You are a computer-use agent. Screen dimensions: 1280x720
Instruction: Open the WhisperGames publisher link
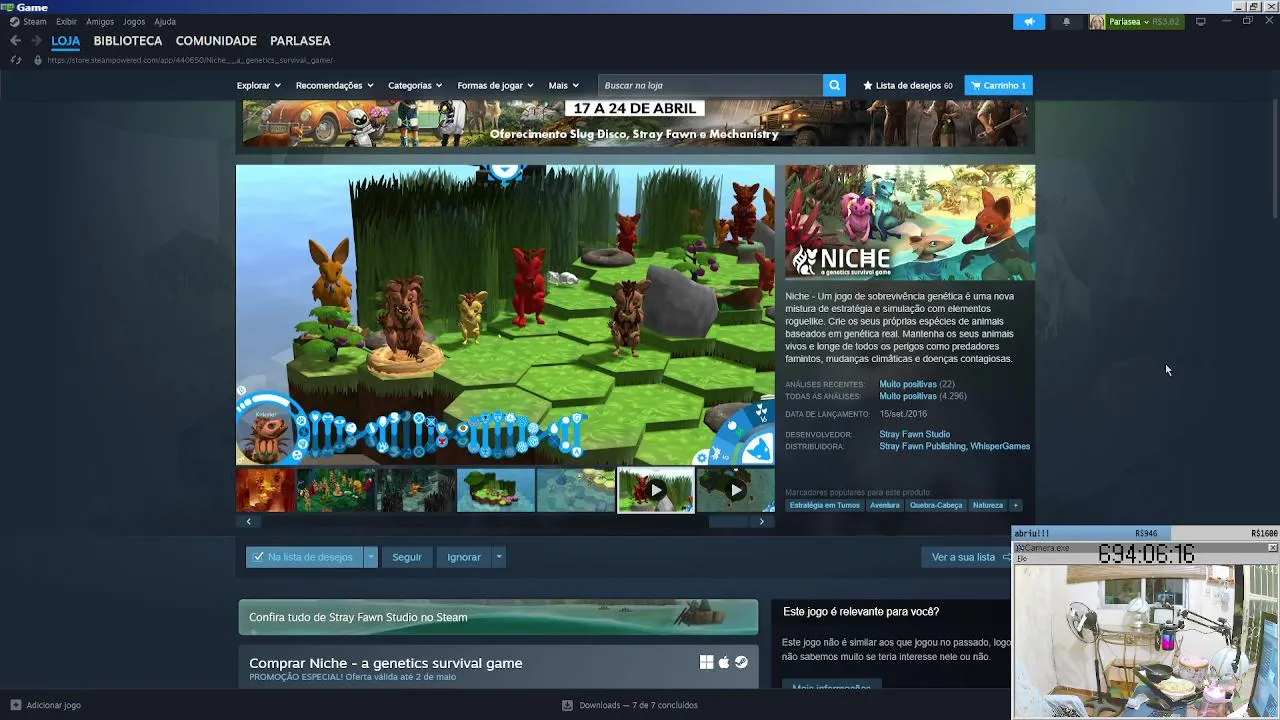pyautogui.click(x=1000, y=446)
